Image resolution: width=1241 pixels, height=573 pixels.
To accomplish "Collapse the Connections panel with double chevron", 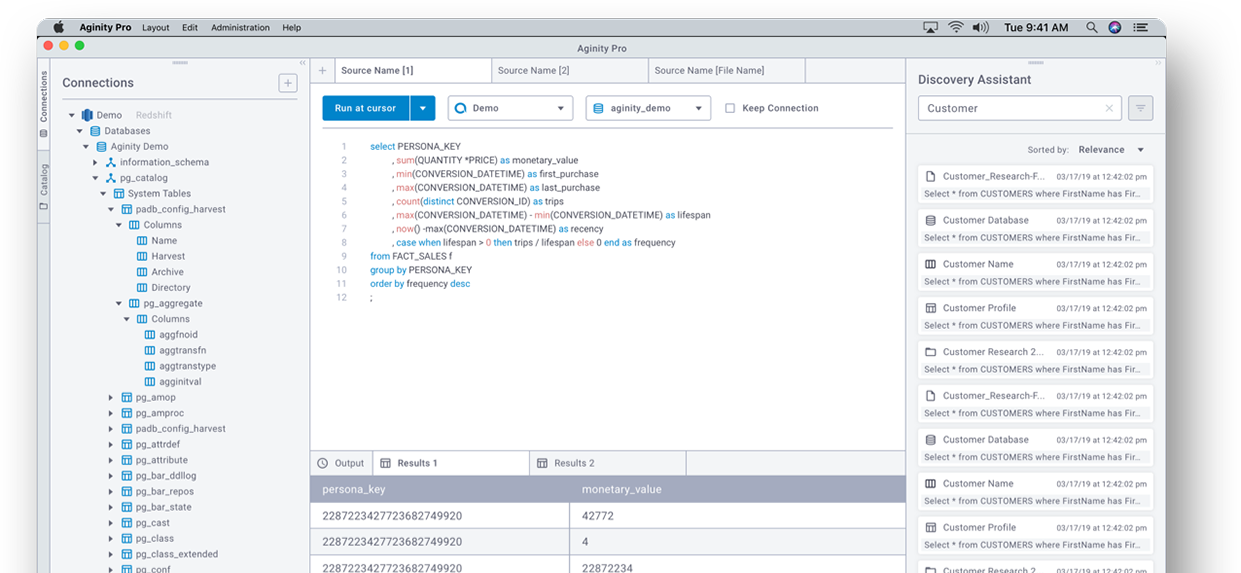I will click(303, 63).
